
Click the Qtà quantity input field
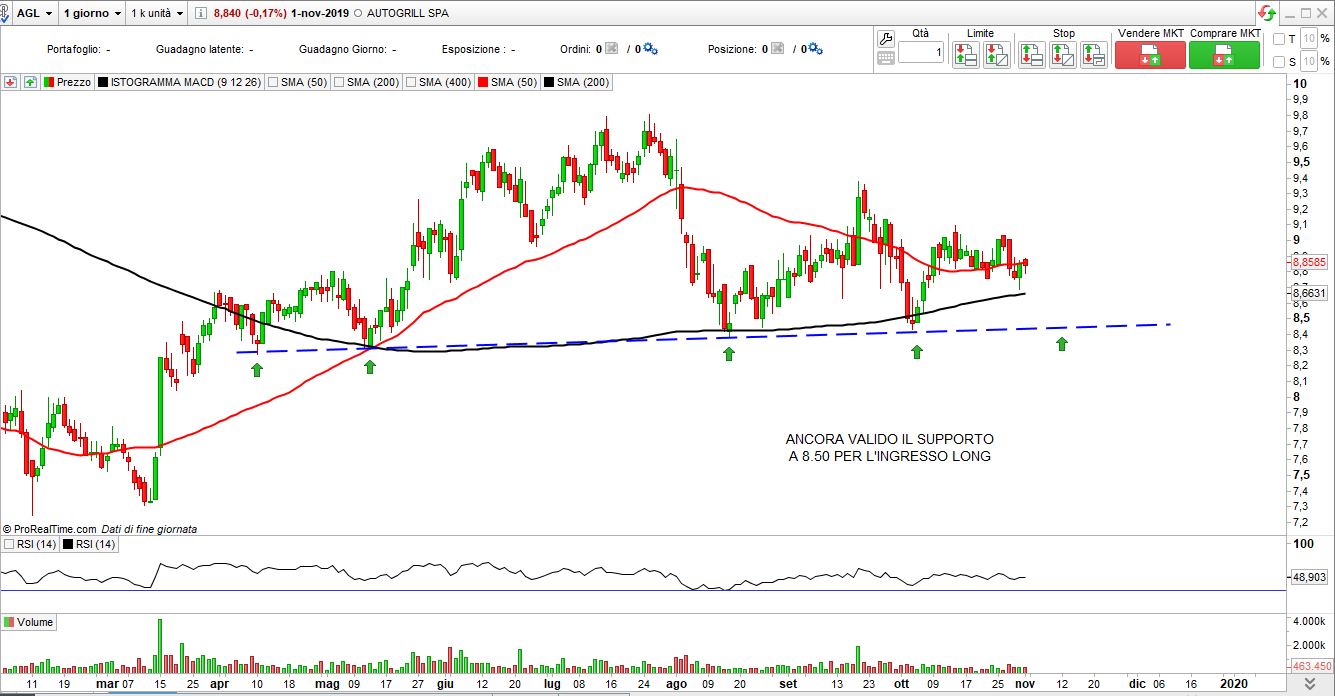pyautogui.click(x=920, y=52)
